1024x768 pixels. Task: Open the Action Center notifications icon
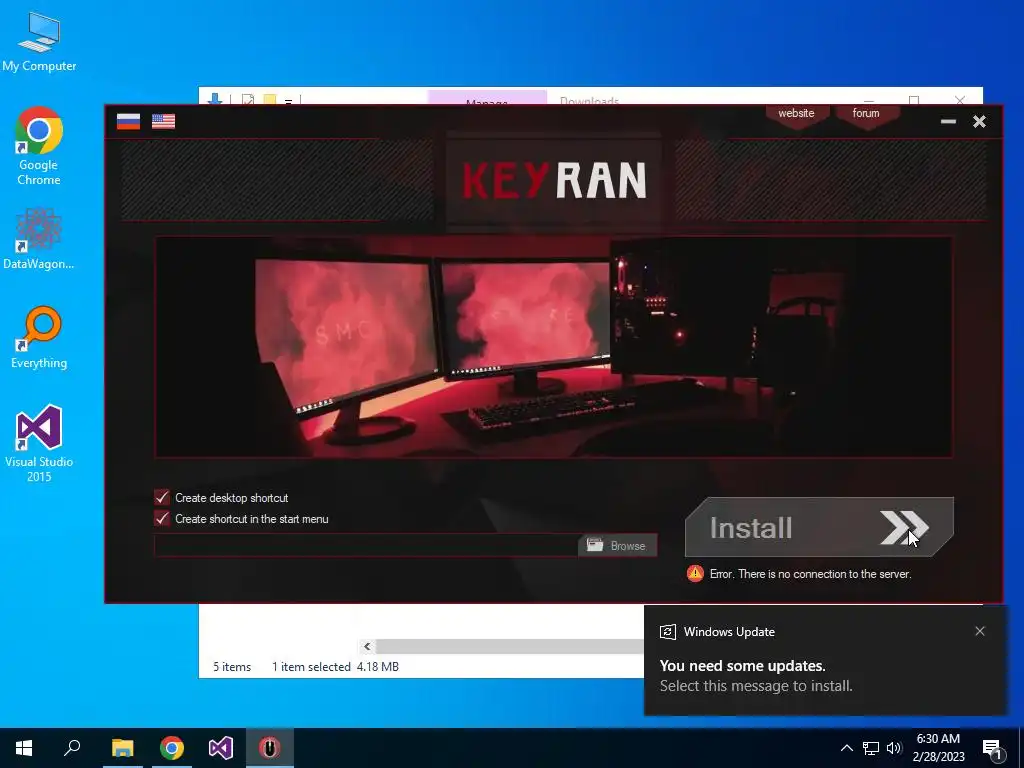pos(993,748)
